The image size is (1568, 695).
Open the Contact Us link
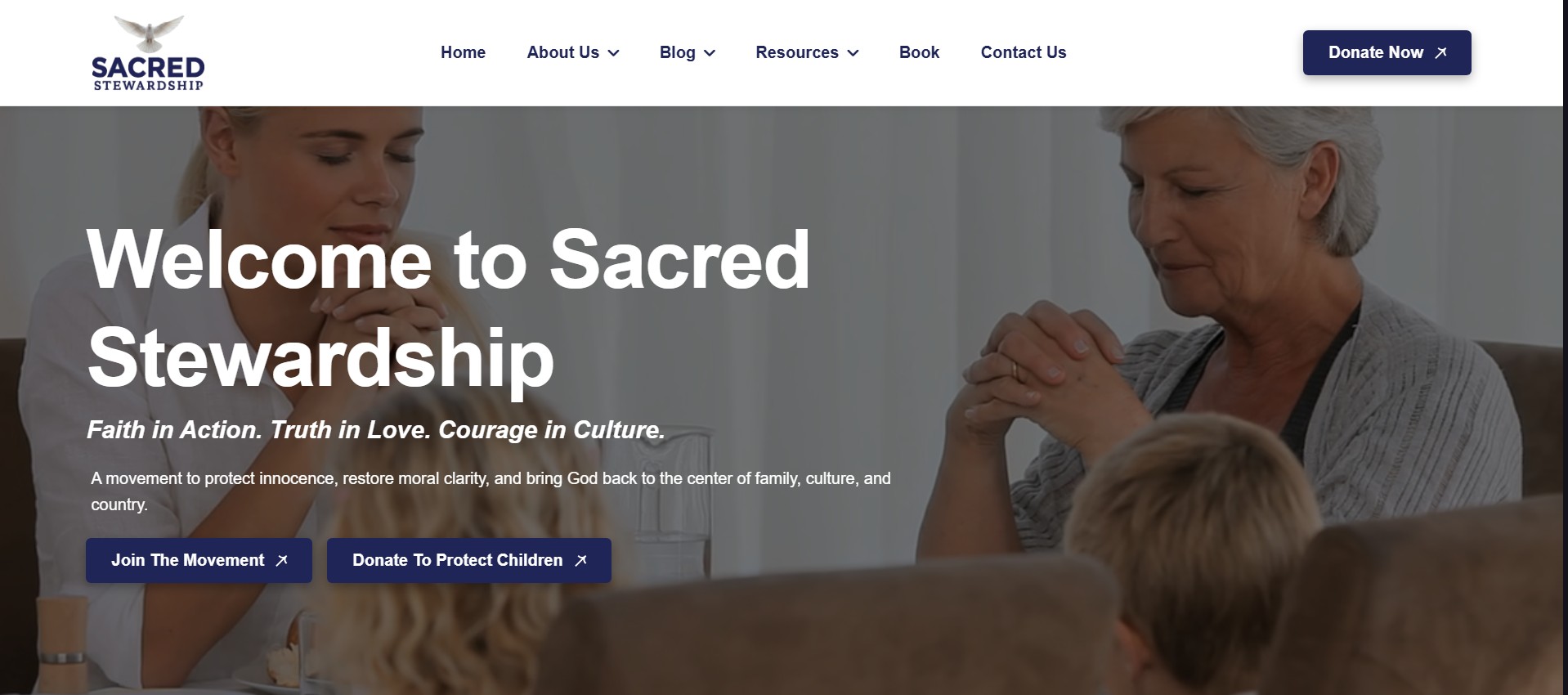(x=1024, y=52)
